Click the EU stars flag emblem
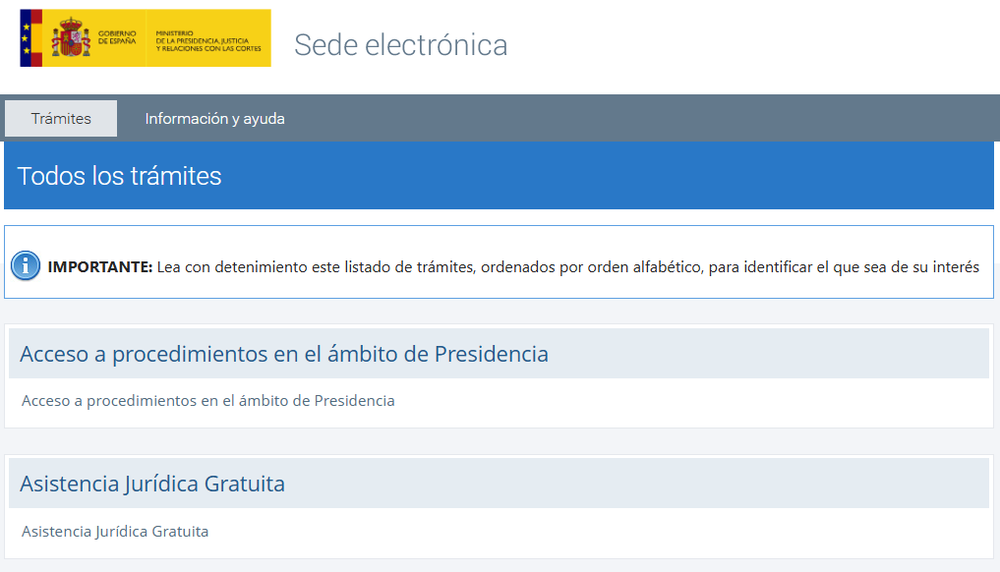 [x=25, y=38]
